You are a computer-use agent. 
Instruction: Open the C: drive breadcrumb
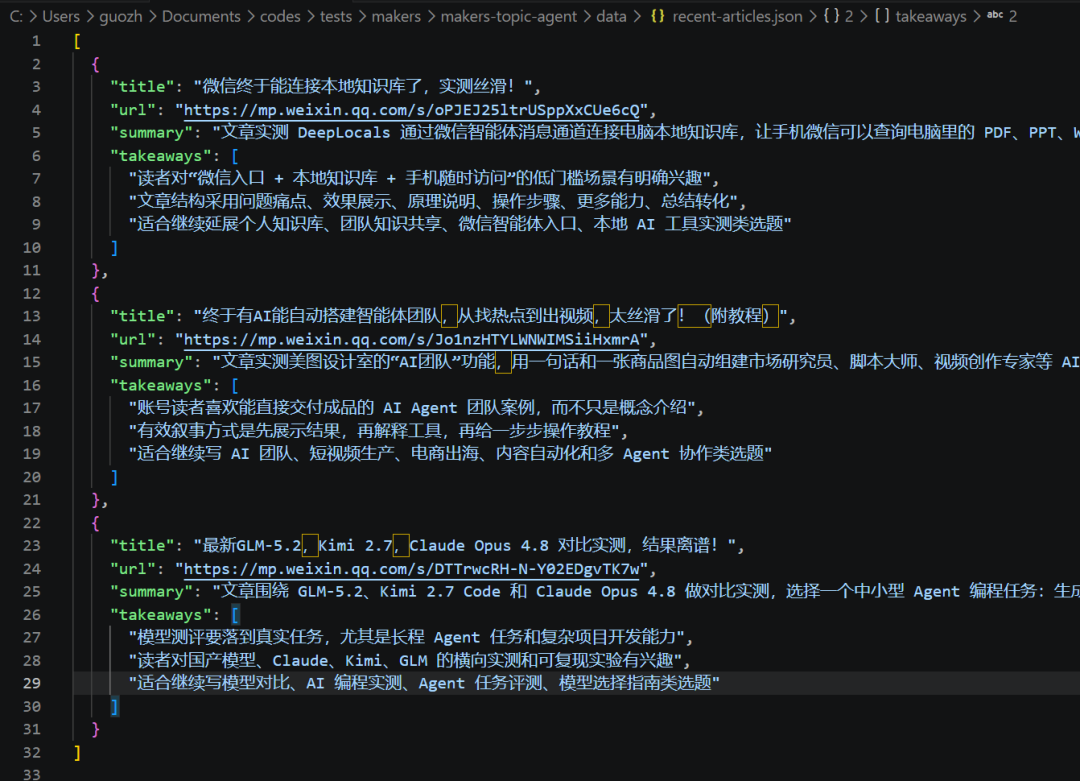pyautogui.click(x=16, y=16)
